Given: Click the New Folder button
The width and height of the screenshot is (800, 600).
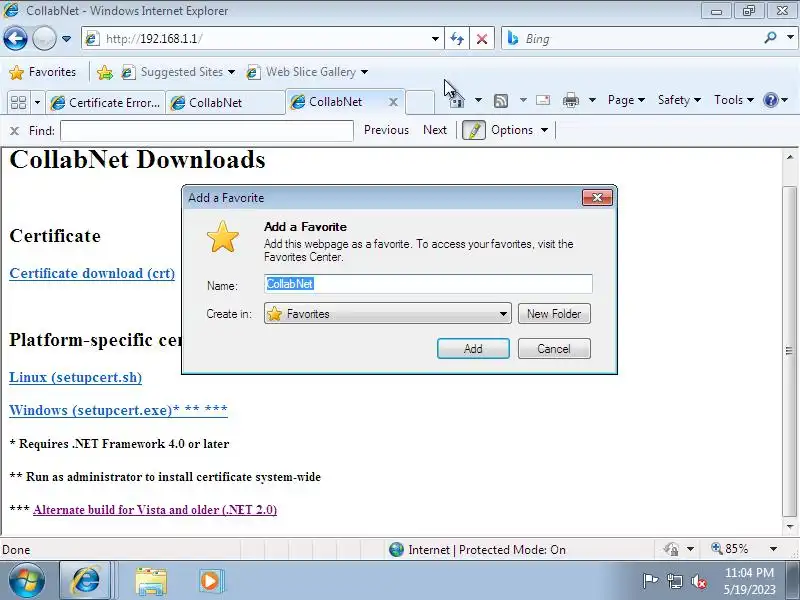Looking at the screenshot, I should [554, 313].
